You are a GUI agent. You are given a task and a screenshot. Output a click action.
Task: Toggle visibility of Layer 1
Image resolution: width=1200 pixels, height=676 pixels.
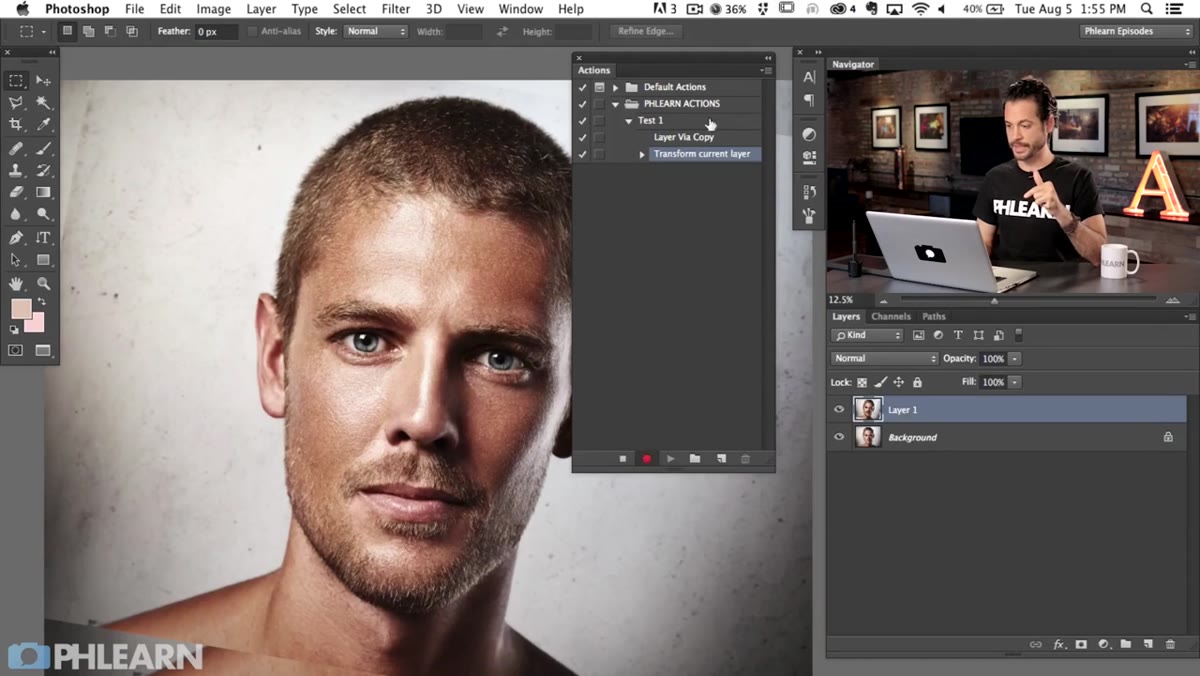(839, 409)
